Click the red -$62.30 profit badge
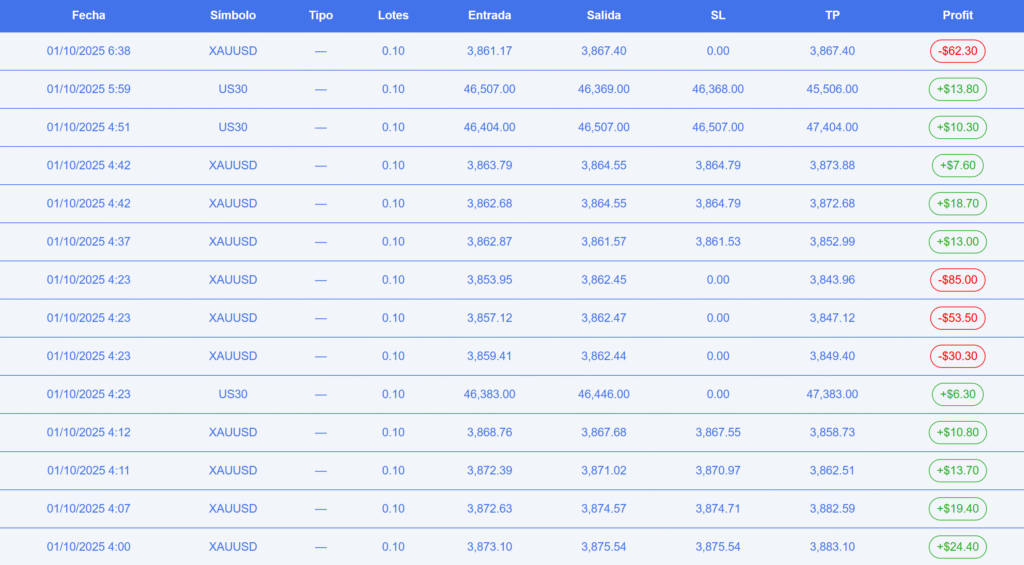The image size is (1024, 565). coord(957,51)
